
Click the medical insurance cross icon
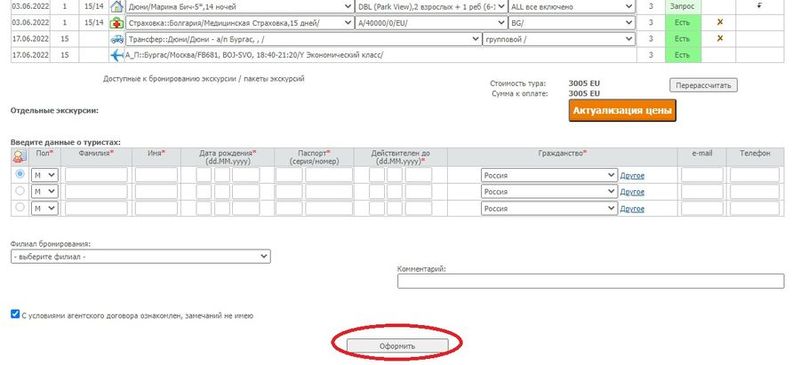point(117,23)
